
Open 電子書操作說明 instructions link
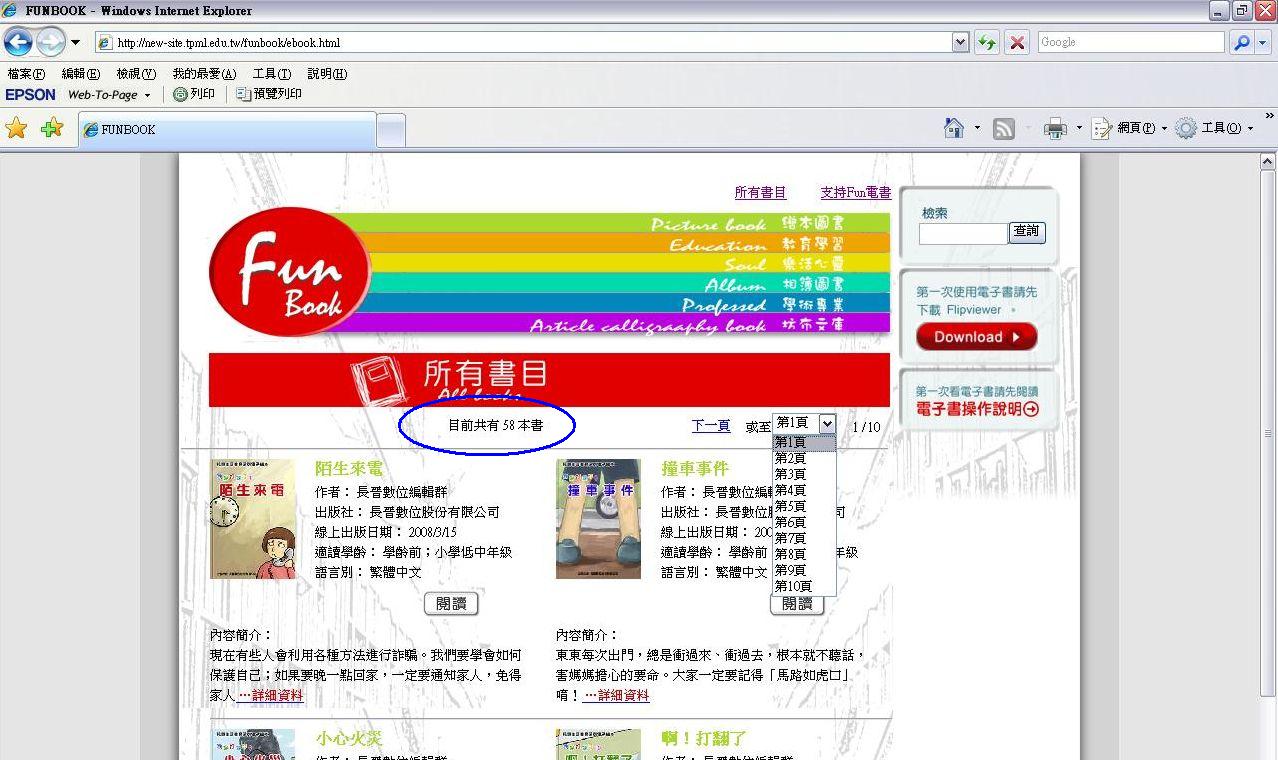click(977, 409)
